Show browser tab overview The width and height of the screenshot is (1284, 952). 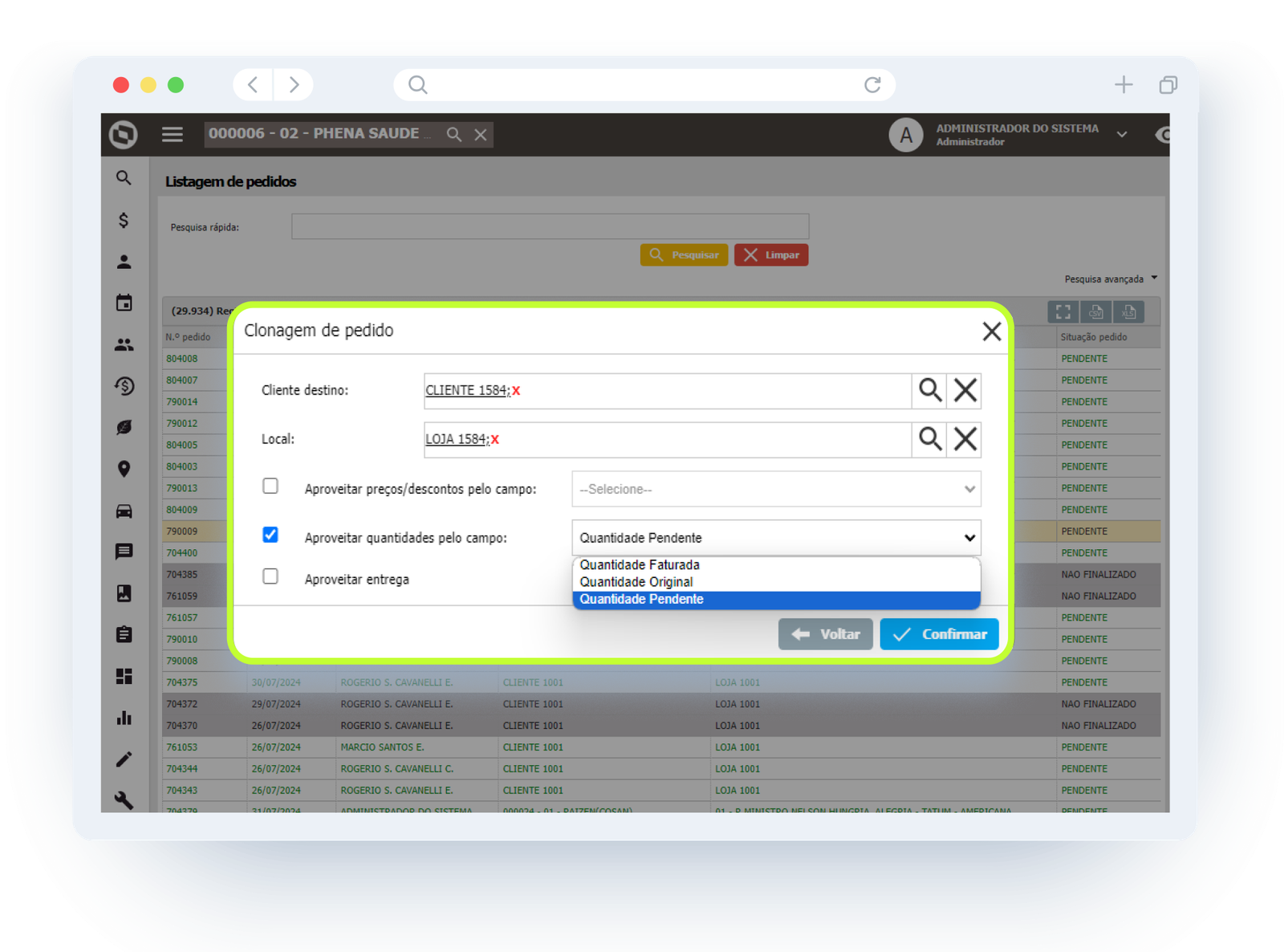click(x=1168, y=84)
